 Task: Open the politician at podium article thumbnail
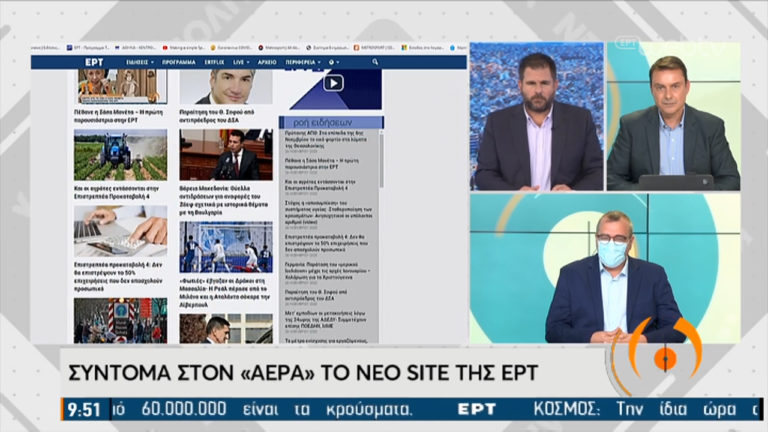click(226, 155)
